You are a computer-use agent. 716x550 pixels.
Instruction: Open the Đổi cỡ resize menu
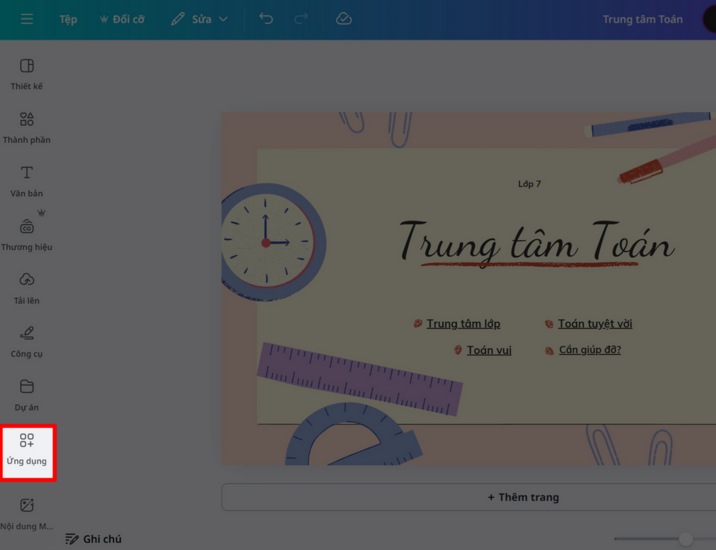(121, 19)
